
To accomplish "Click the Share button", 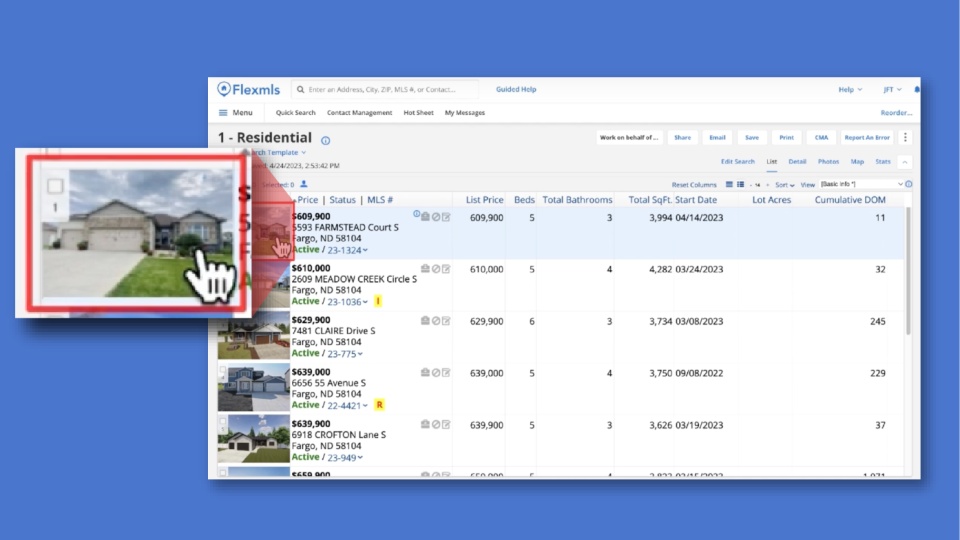I will pos(682,138).
